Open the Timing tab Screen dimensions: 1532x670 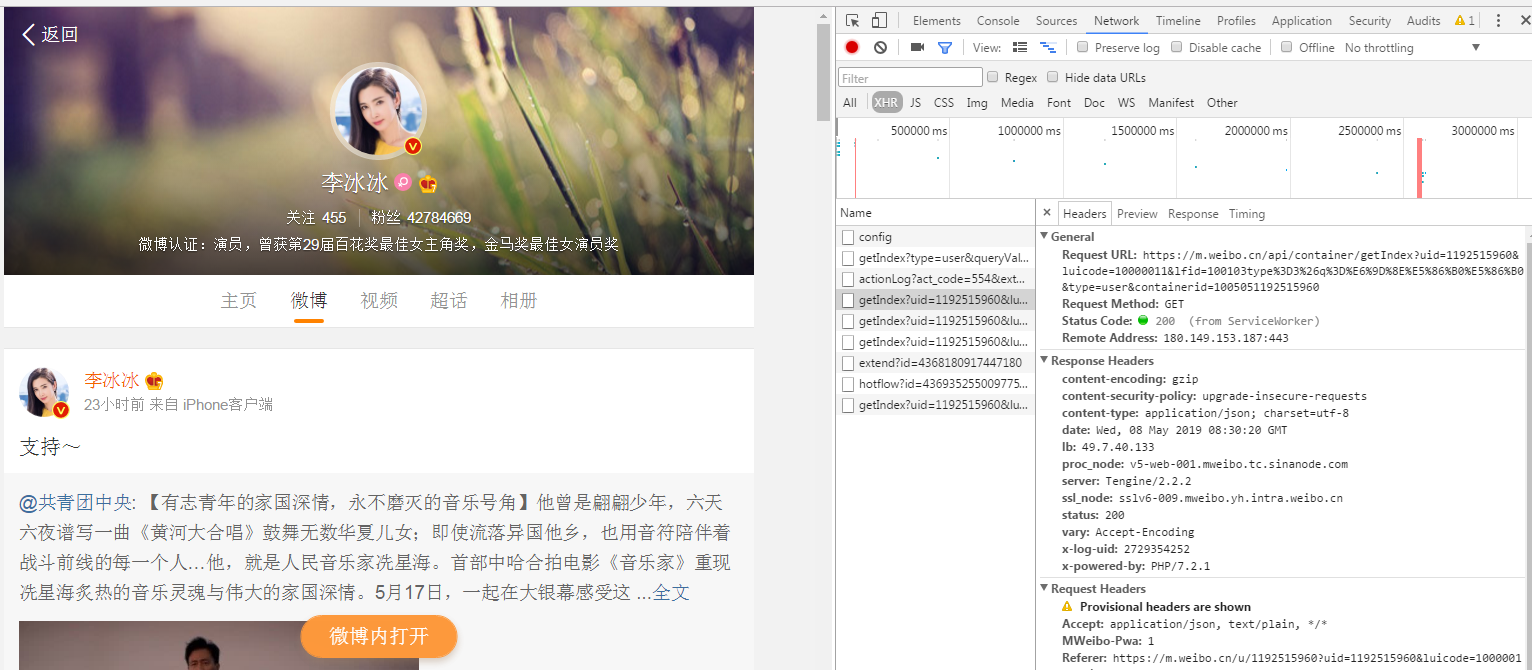(1247, 213)
